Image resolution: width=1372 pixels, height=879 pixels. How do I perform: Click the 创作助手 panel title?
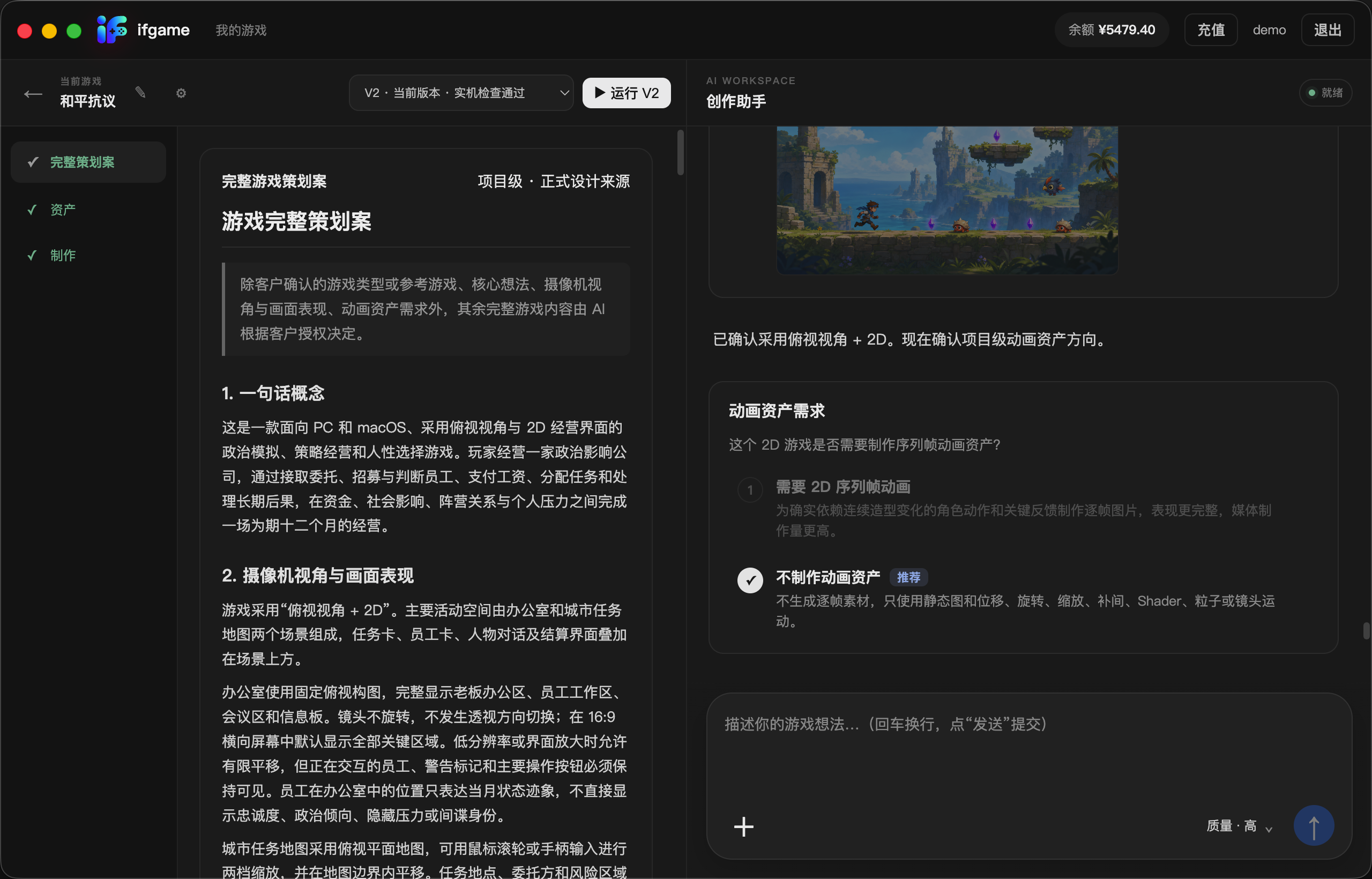pos(736,102)
